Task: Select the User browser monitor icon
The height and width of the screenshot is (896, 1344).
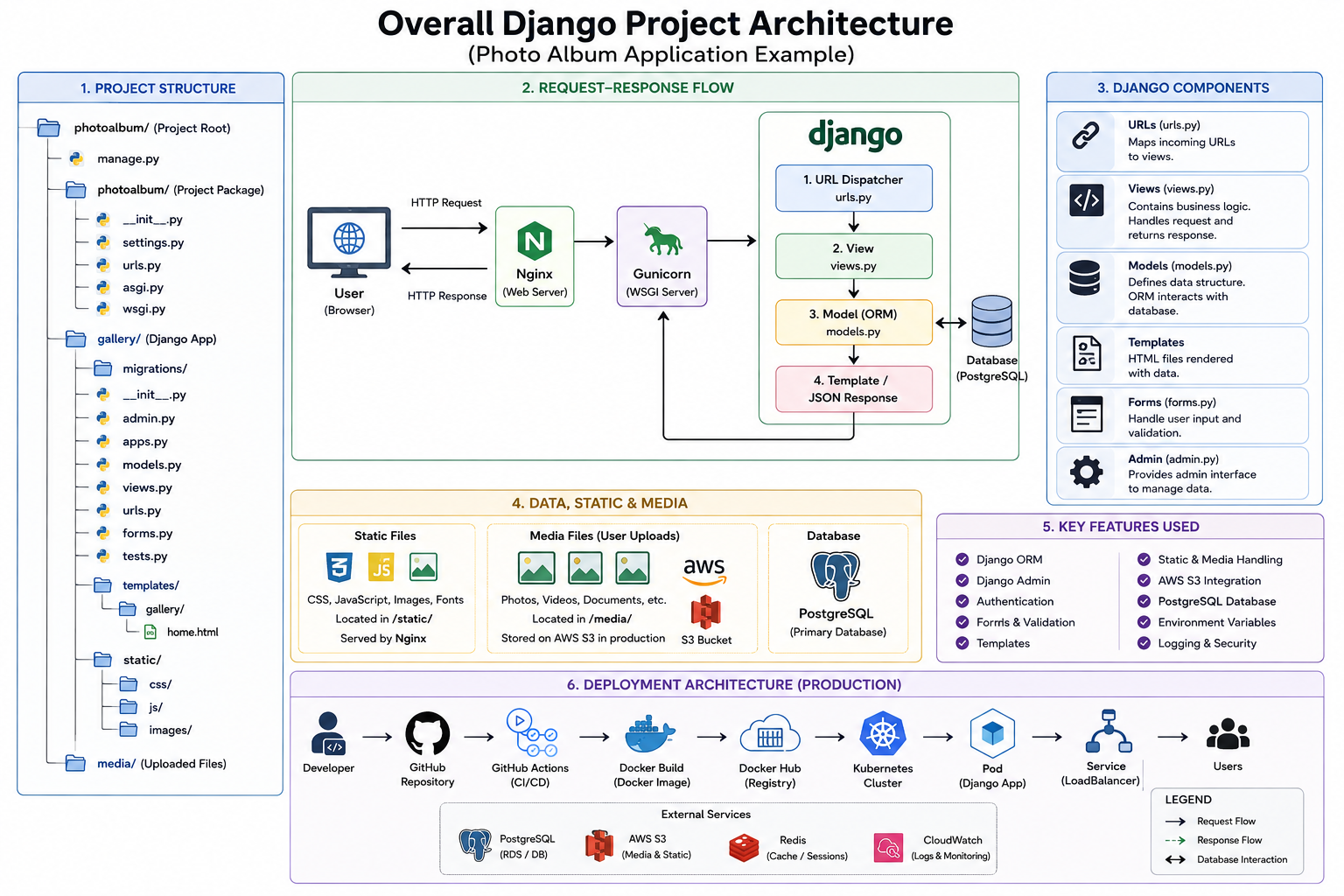Action: 349,242
